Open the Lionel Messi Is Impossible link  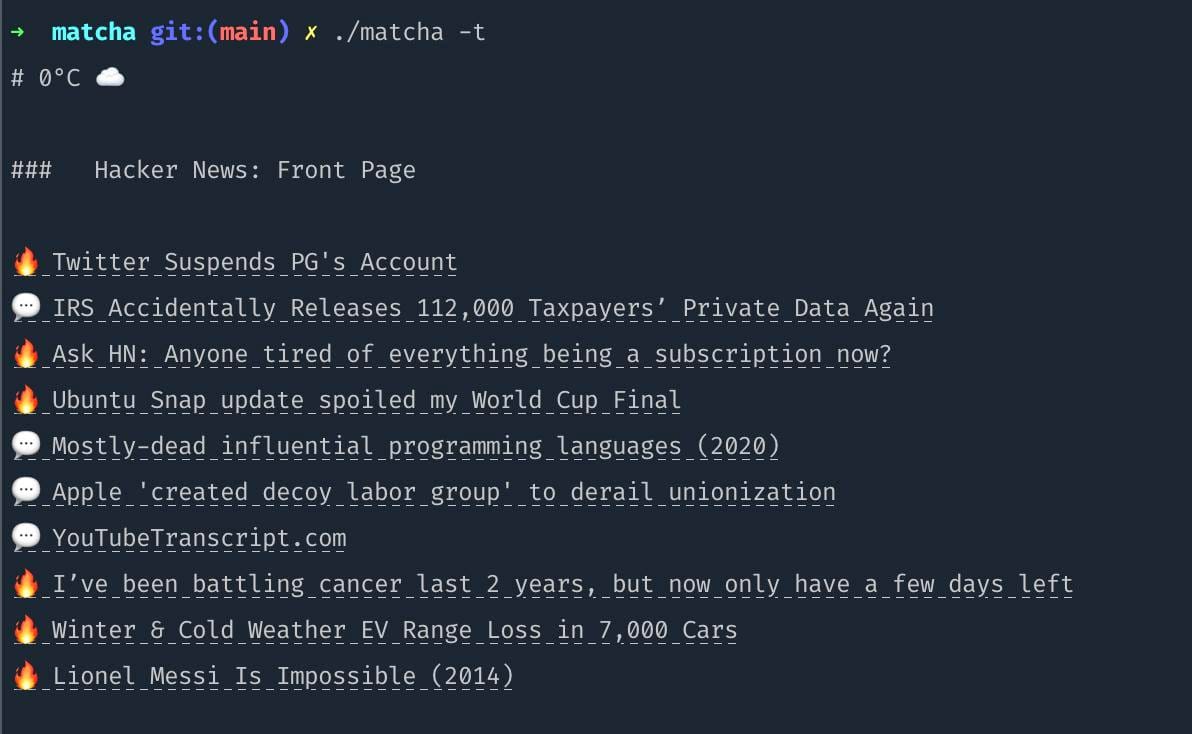pos(282,677)
